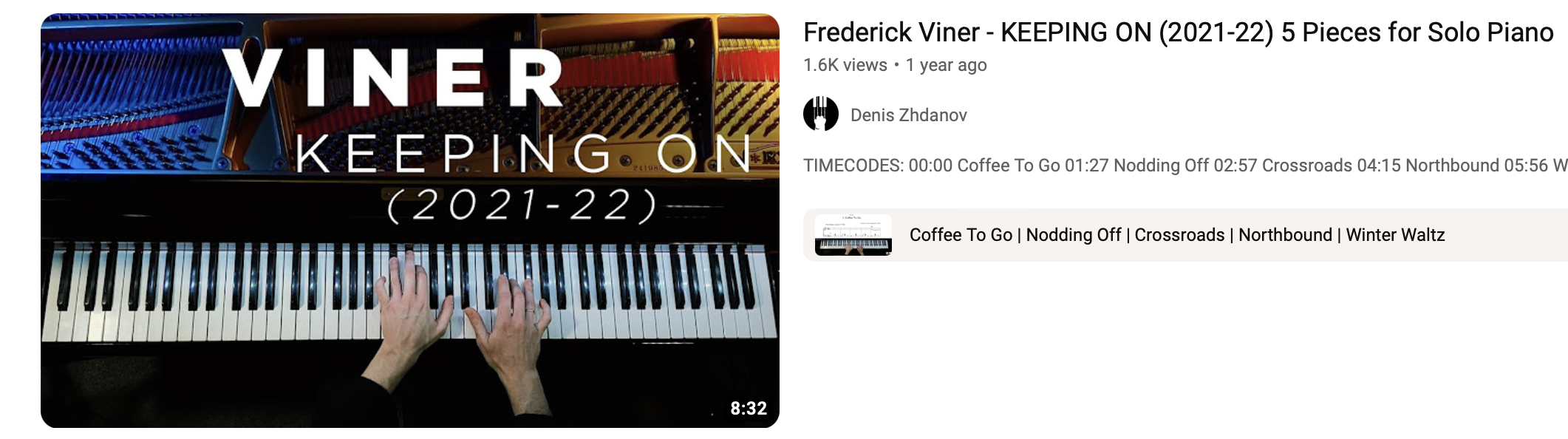Select Nodding Off in the chapters bar
This screenshot has height=439, width=1568.
[x=1074, y=235]
